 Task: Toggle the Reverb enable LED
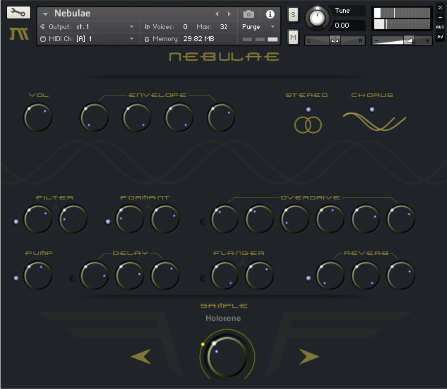click(x=308, y=278)
